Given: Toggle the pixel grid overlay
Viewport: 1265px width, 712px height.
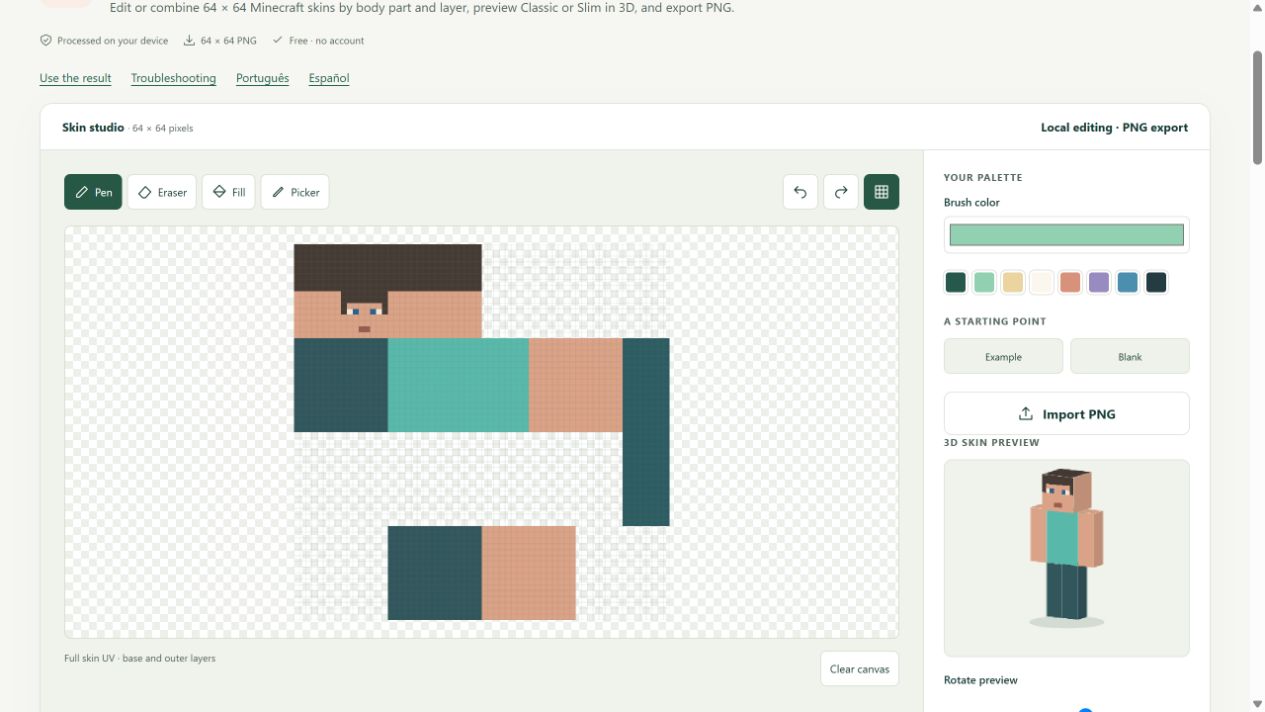Looking at the screenshot, I should point(881,192).
